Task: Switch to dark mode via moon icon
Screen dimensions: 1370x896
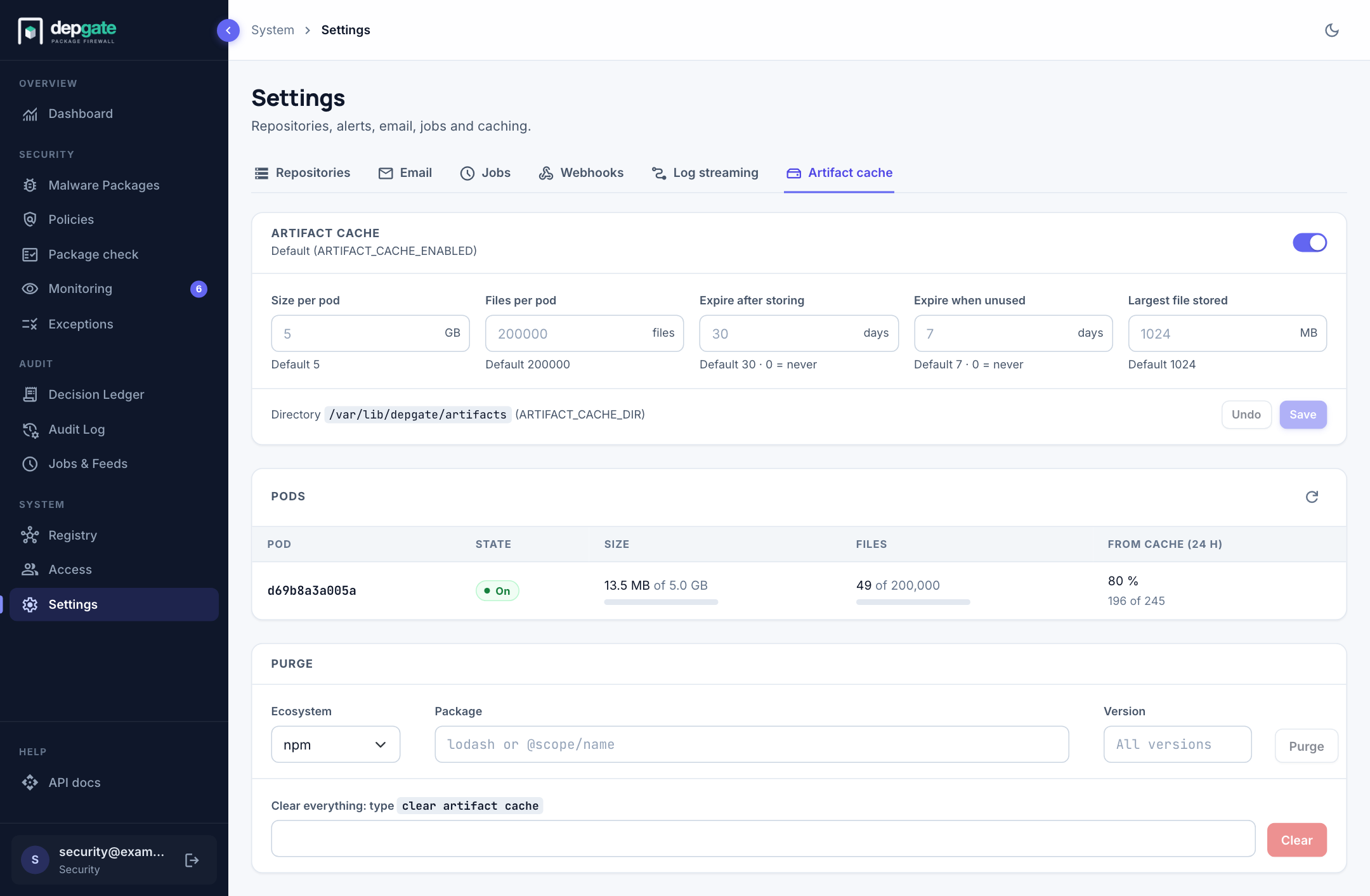Action: pos(1332,30)
